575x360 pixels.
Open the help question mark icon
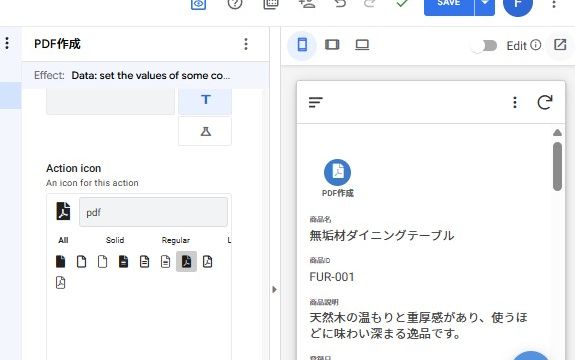click(x=235, y=4)
